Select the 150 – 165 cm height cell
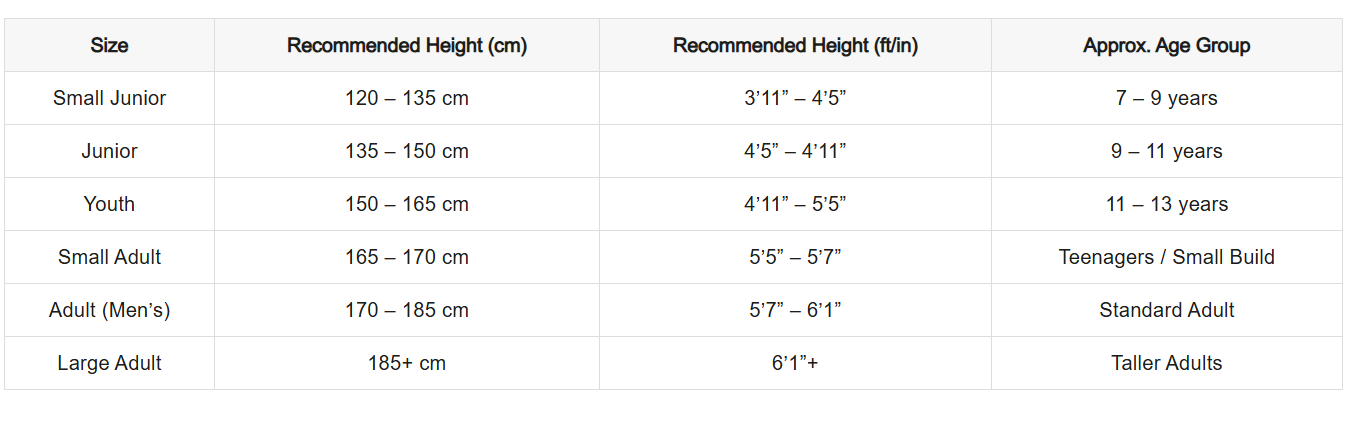This screenshot has width=1366, height=442. [406, 204]
